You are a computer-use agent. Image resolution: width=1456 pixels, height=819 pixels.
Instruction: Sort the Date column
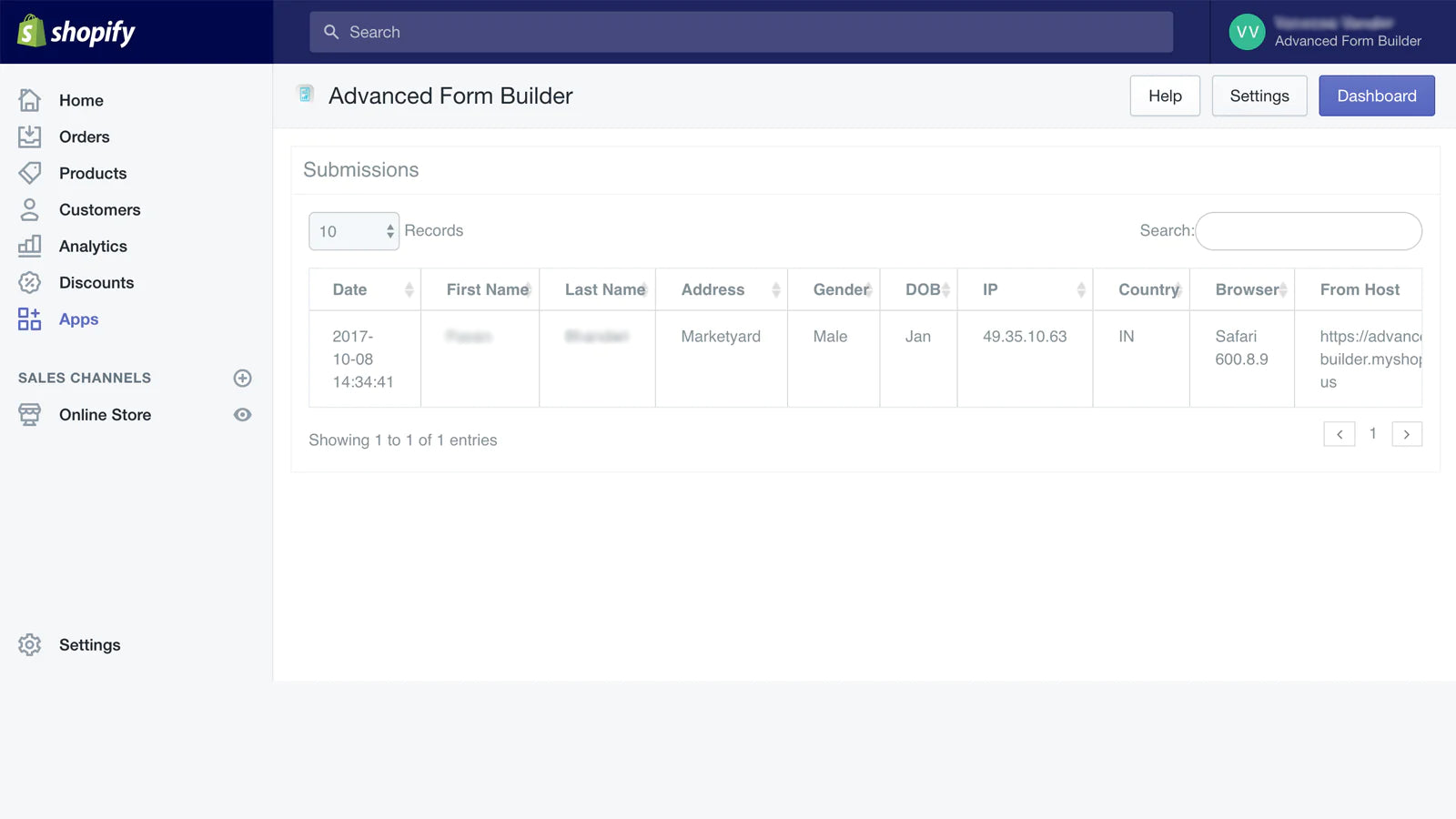tap(364, 289)
